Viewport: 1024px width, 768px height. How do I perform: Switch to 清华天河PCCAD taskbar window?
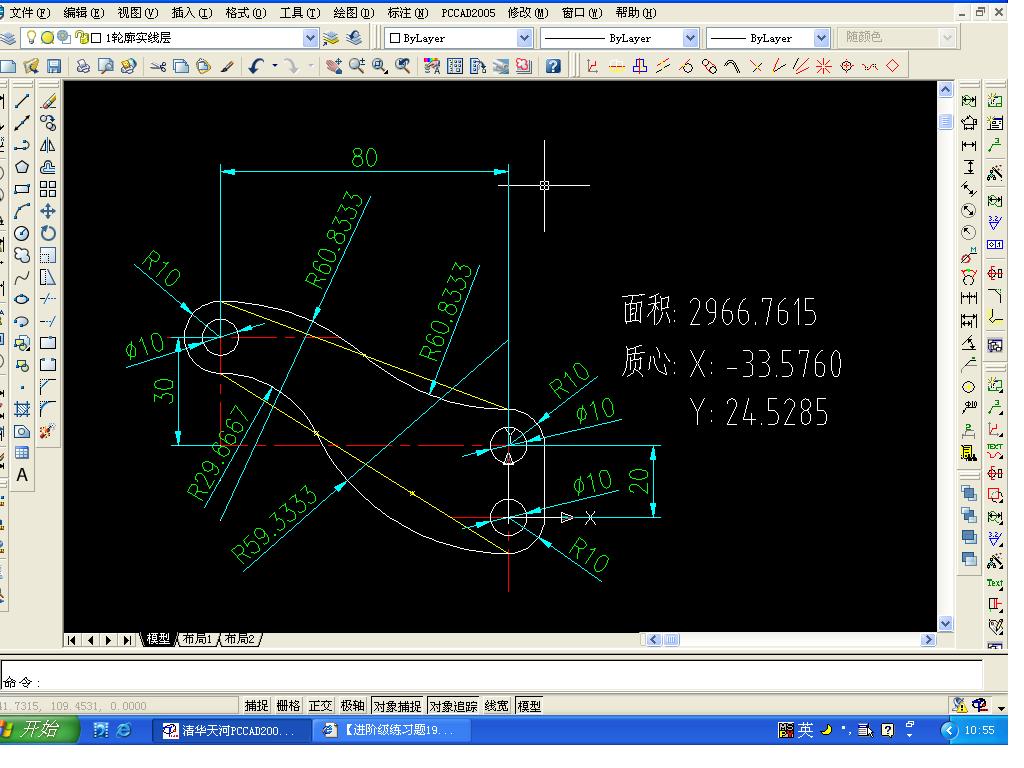coord(230,730)
